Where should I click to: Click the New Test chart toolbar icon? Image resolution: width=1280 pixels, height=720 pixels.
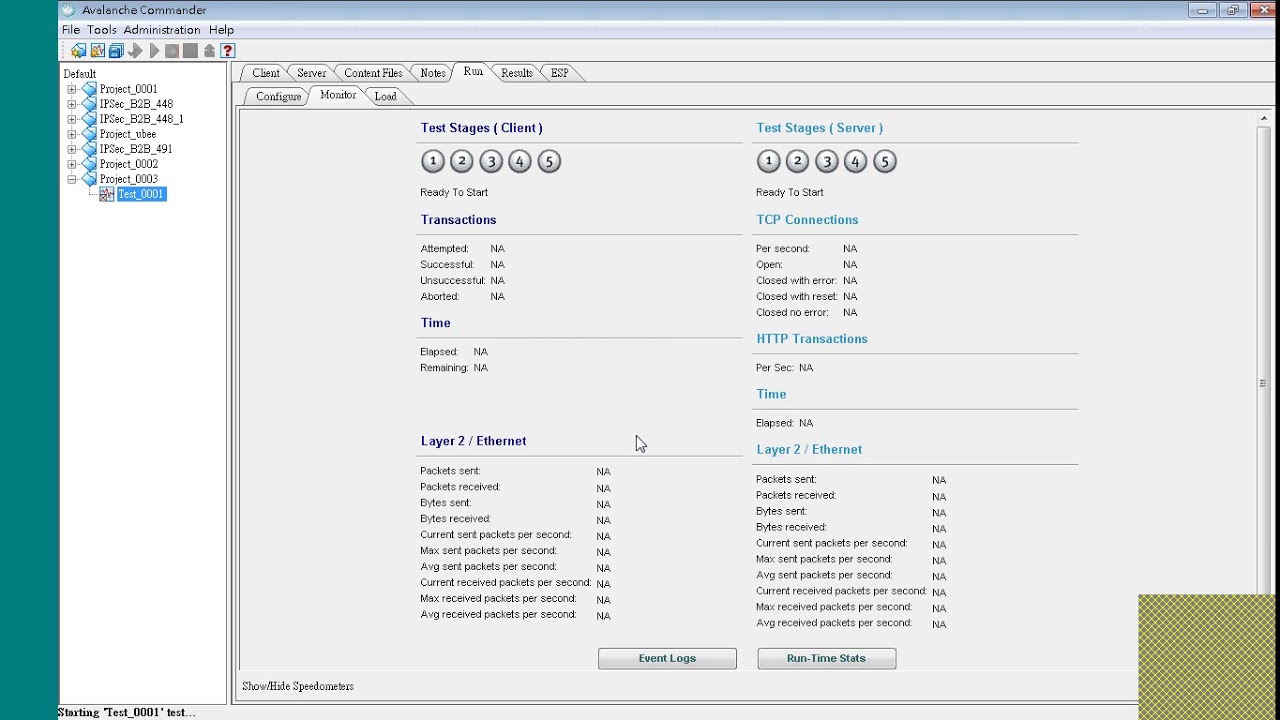[x=97, y=51]
